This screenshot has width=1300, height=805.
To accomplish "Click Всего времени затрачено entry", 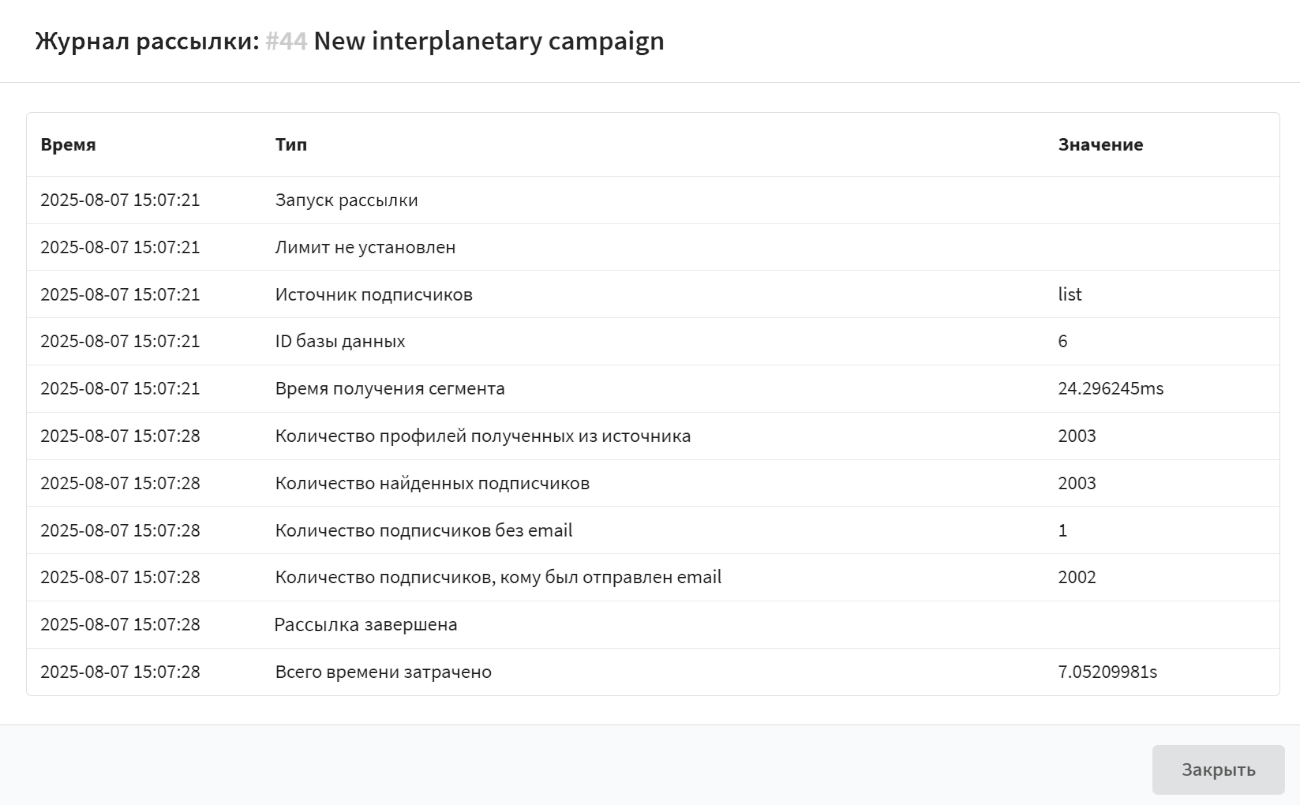I will pos(383,672).
